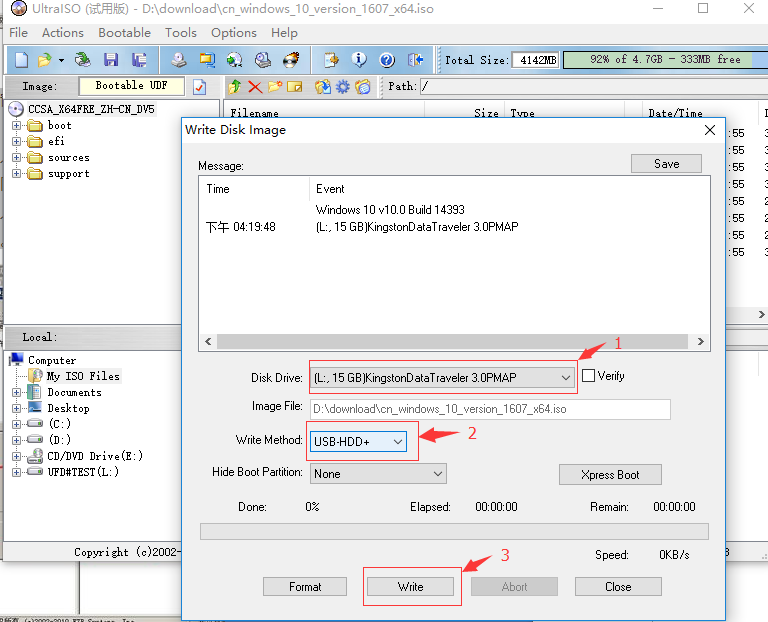Click the Image File path field
The image size is (768, 622).
[x=490, y=409]
